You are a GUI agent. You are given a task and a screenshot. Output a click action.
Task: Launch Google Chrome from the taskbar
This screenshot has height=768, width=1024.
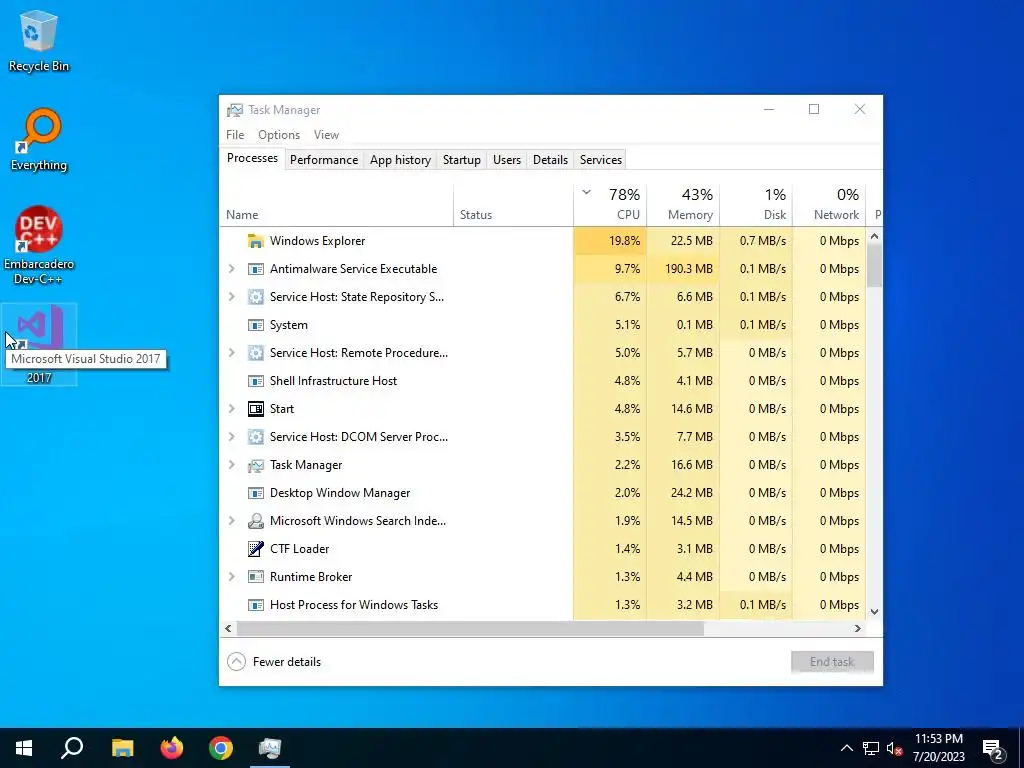pos(221,748)
